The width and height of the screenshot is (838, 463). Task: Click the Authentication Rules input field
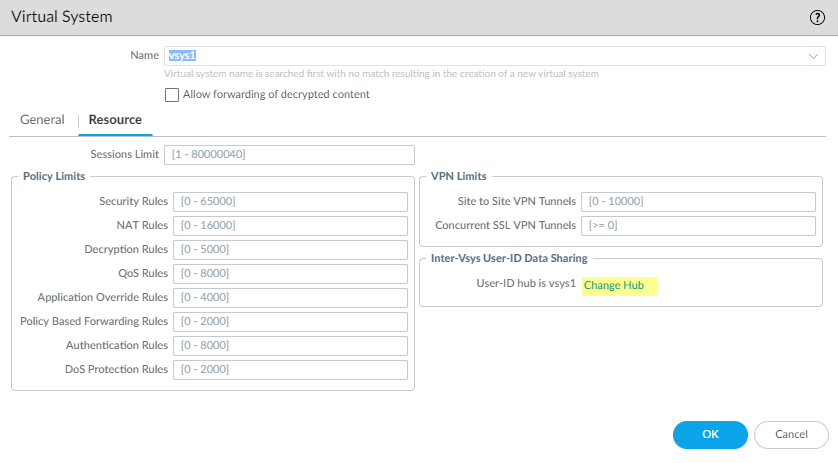pyautogui.click(x=290, y=346)
